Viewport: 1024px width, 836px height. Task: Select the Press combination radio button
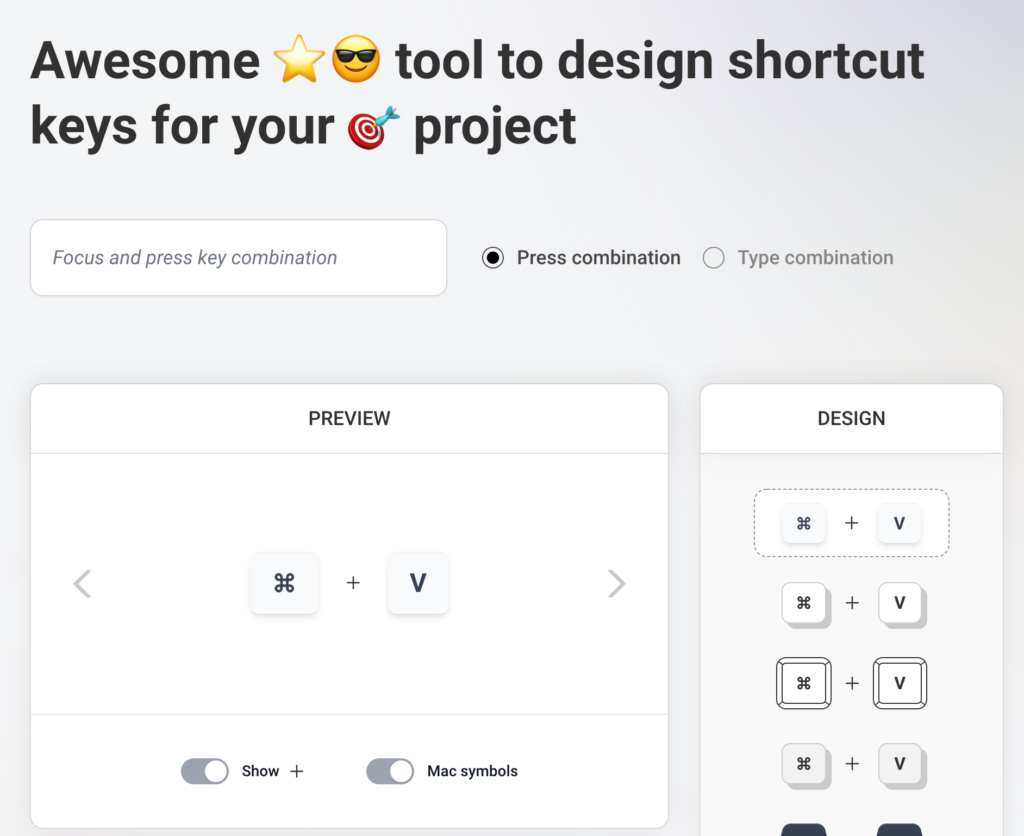(x=493, y=258)
